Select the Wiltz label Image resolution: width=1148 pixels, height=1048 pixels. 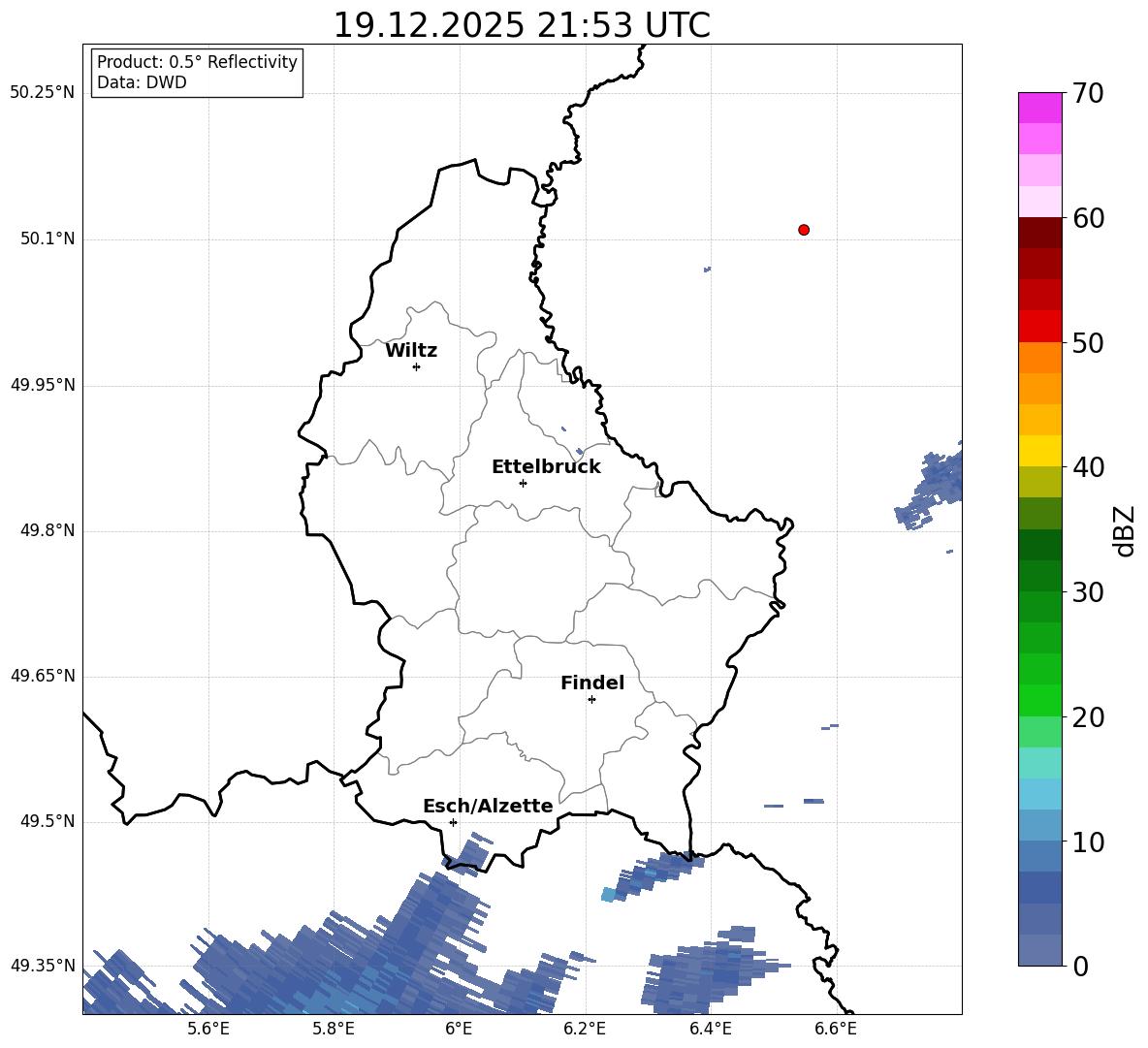coord(411,351)
